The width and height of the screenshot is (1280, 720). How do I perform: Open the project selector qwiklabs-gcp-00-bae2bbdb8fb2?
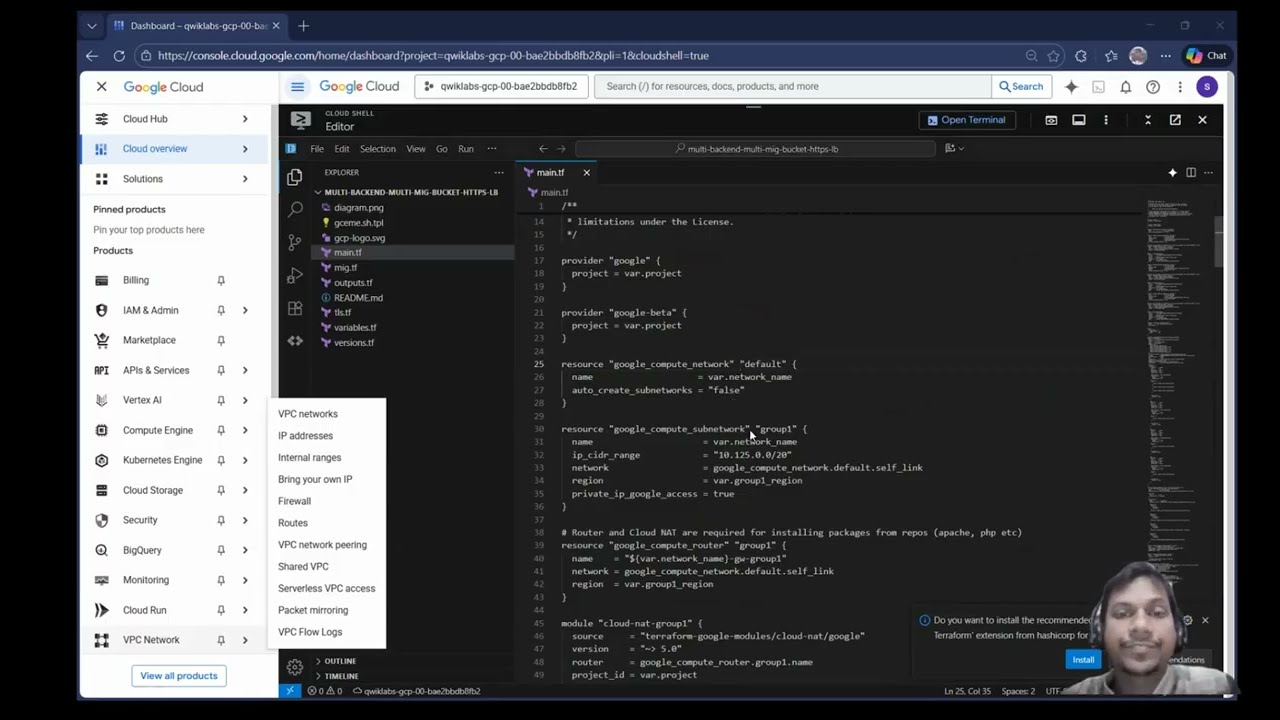click(500, 87)
